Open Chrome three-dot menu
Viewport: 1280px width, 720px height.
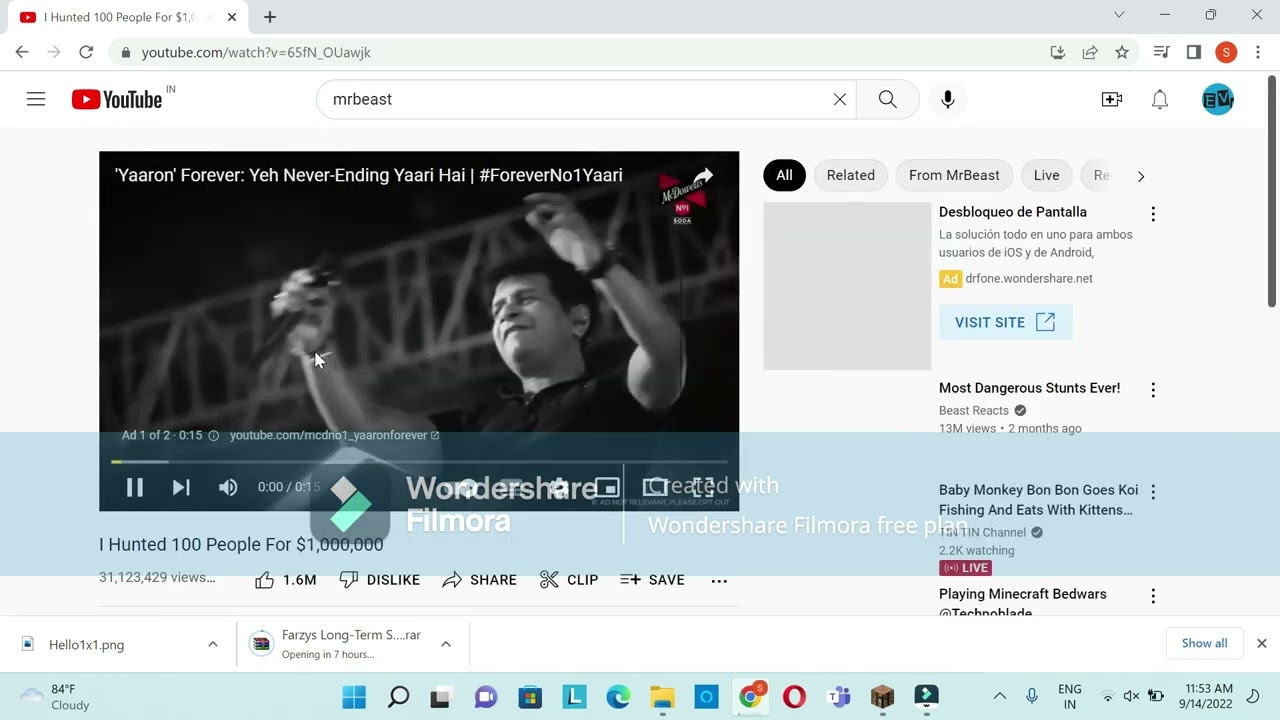(1259, 52)
